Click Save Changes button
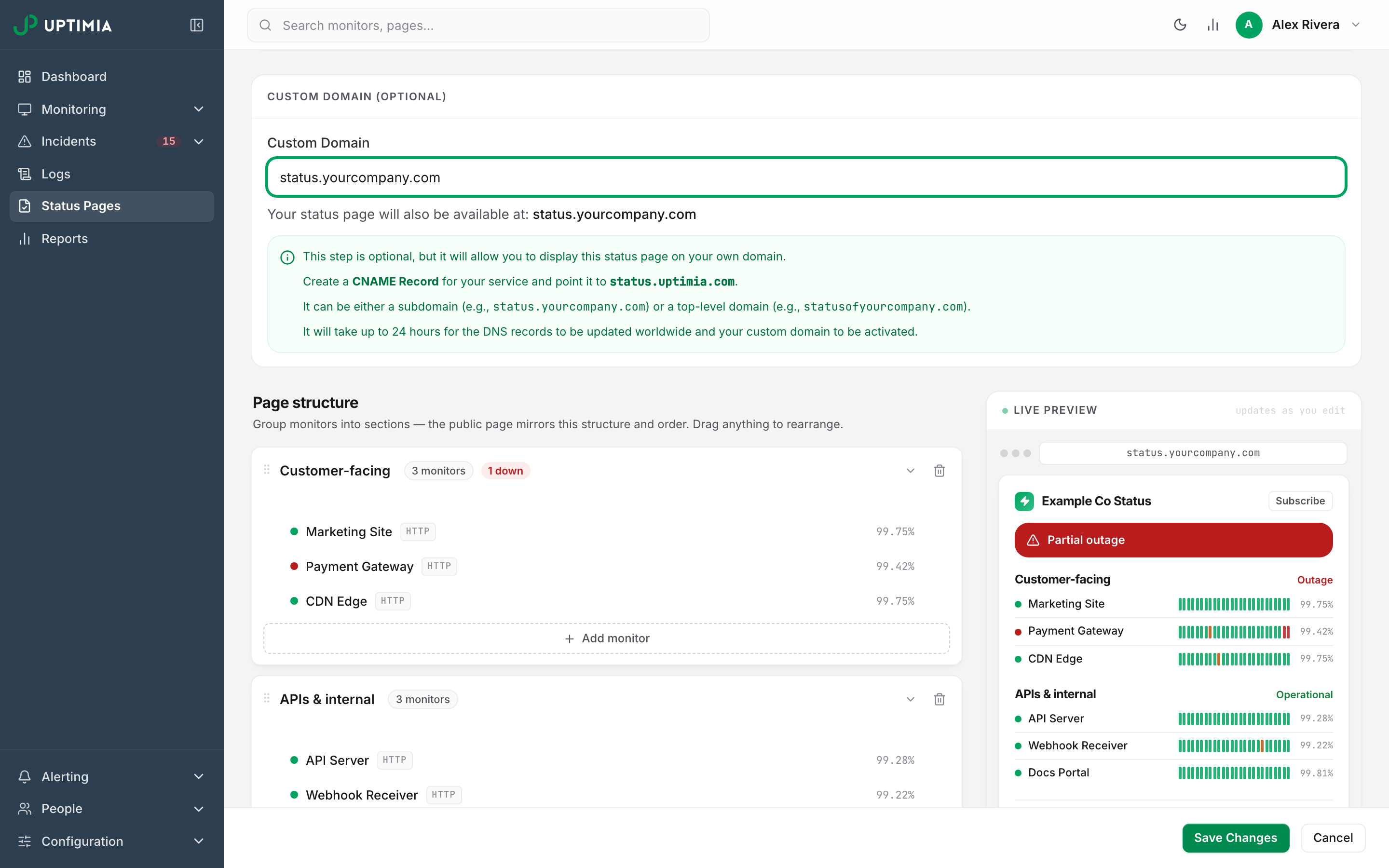Image resolution: width=1389 pixels, height=868 pixels. click(1235, 838)
